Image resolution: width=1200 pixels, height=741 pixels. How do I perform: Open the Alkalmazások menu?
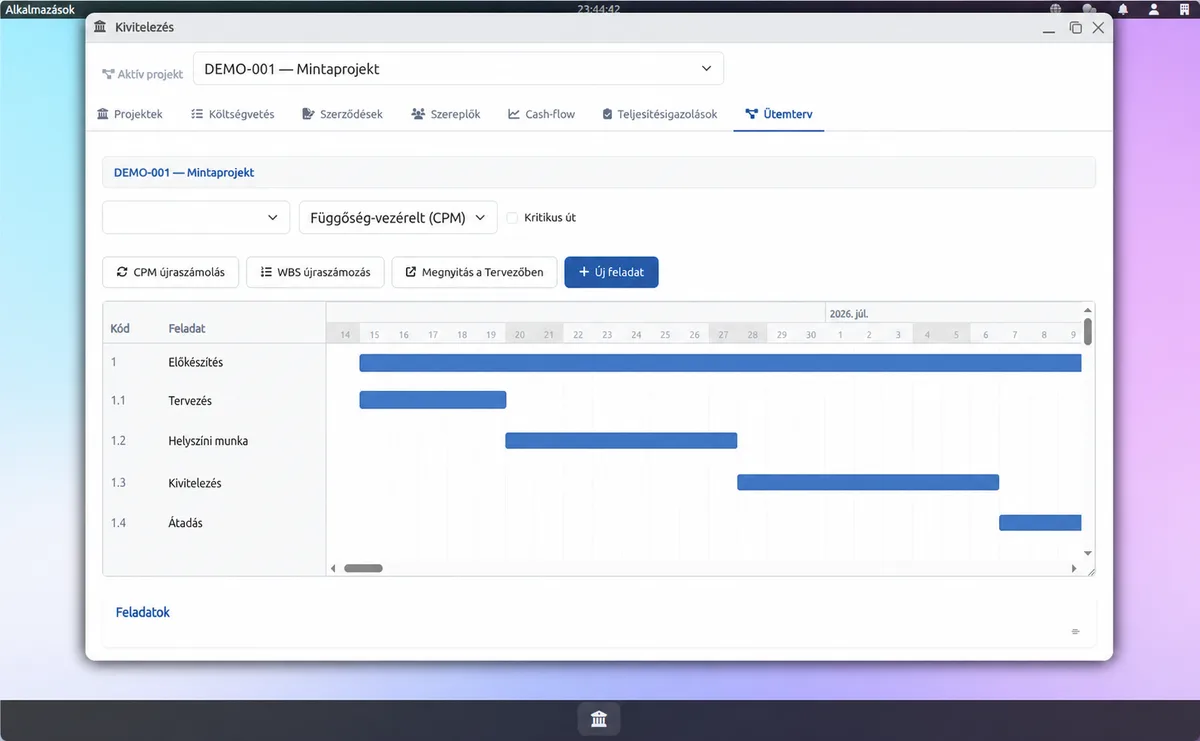[41, 9]
